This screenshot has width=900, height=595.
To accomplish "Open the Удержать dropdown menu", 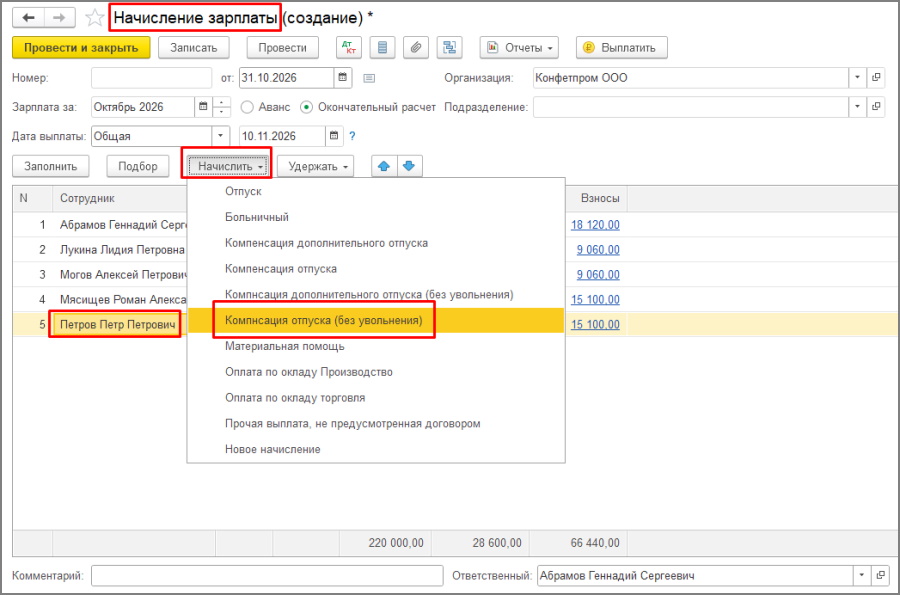I will point(316,166).
